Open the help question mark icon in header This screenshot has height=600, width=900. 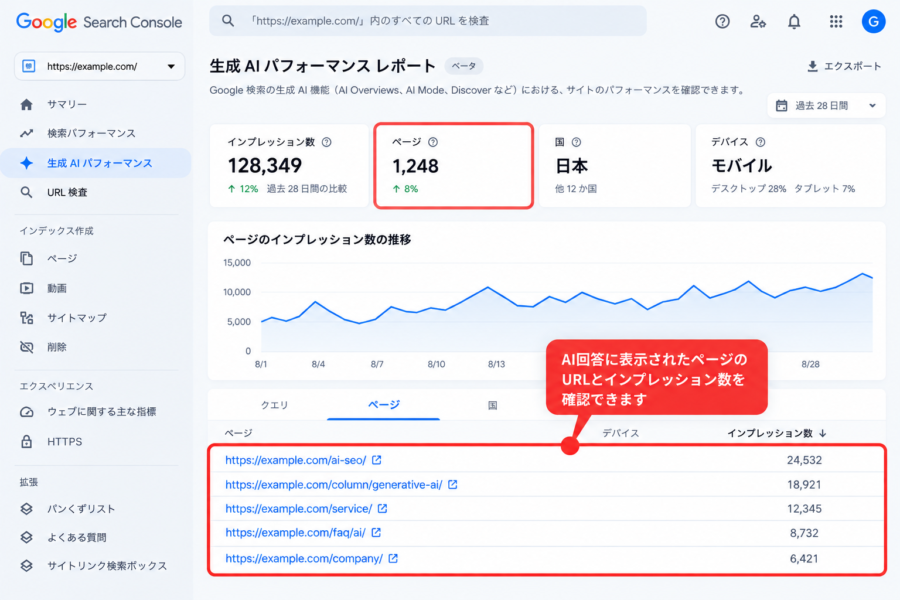[722, 22]
